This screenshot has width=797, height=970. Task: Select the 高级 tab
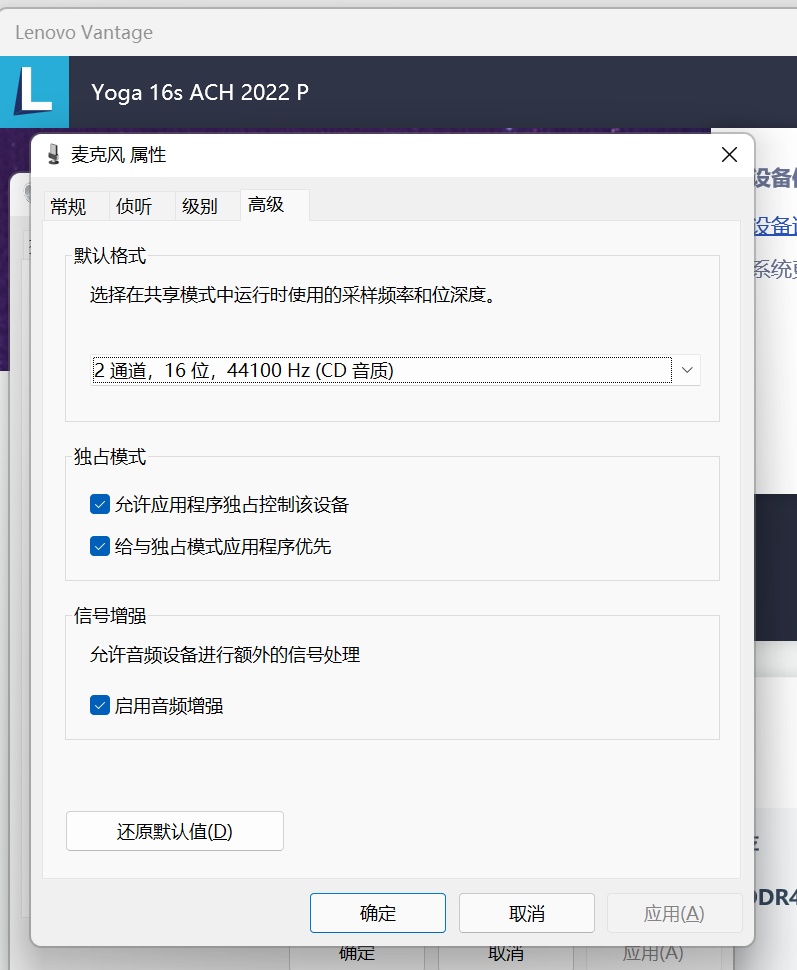pos(267,205)
